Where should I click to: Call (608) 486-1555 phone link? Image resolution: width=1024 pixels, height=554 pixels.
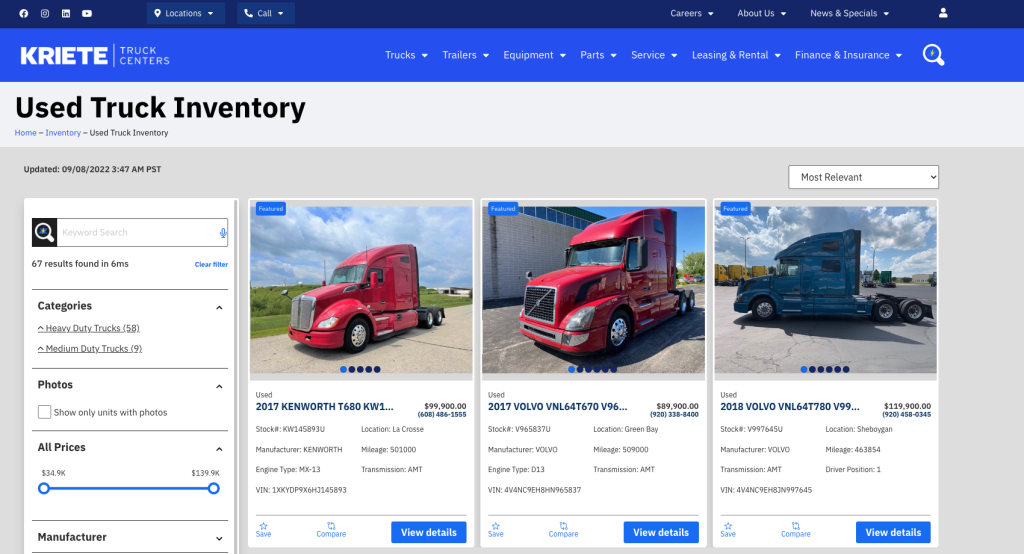(442, 414)
